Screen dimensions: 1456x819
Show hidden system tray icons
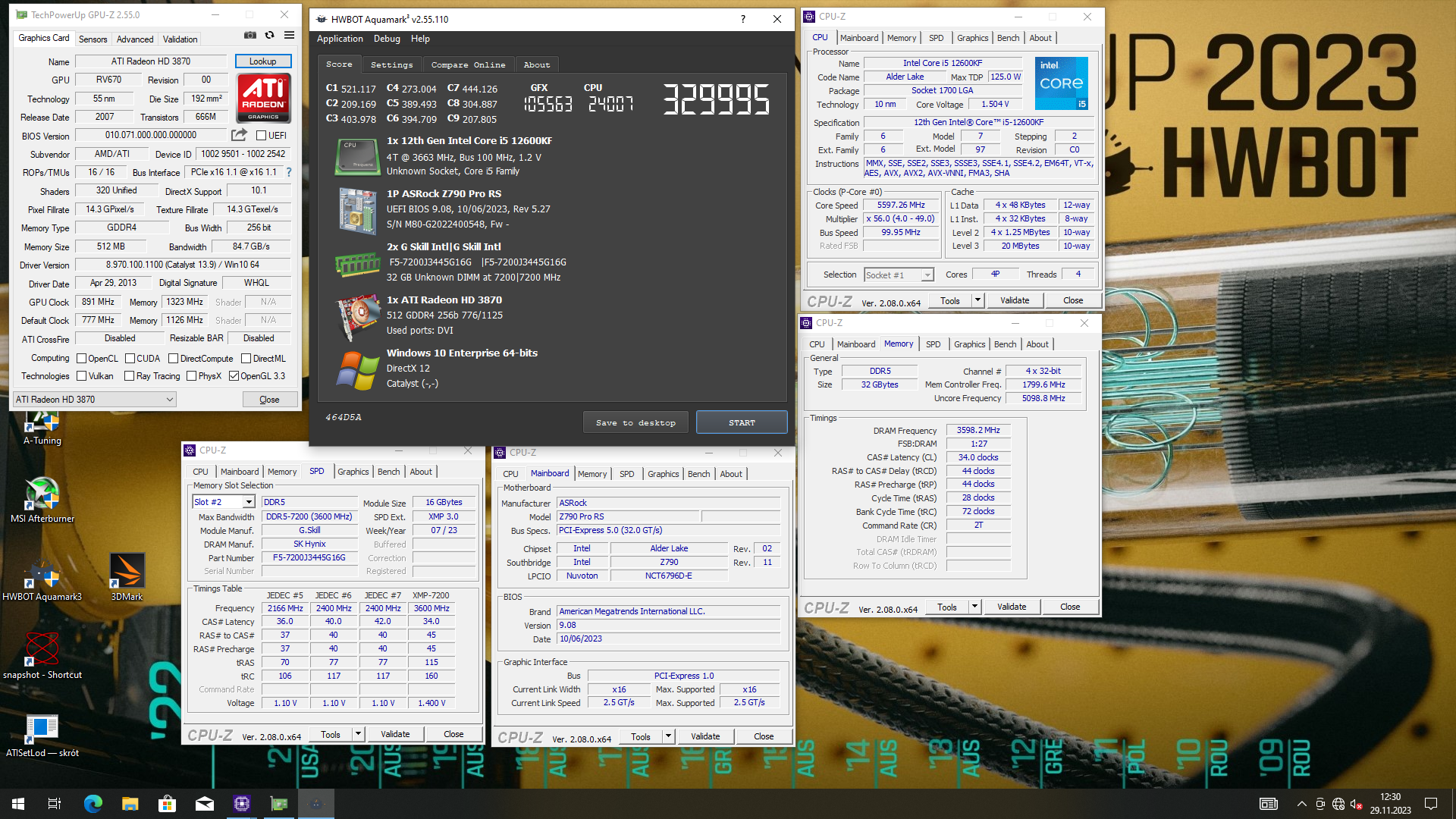click(x=1301, y=804)
